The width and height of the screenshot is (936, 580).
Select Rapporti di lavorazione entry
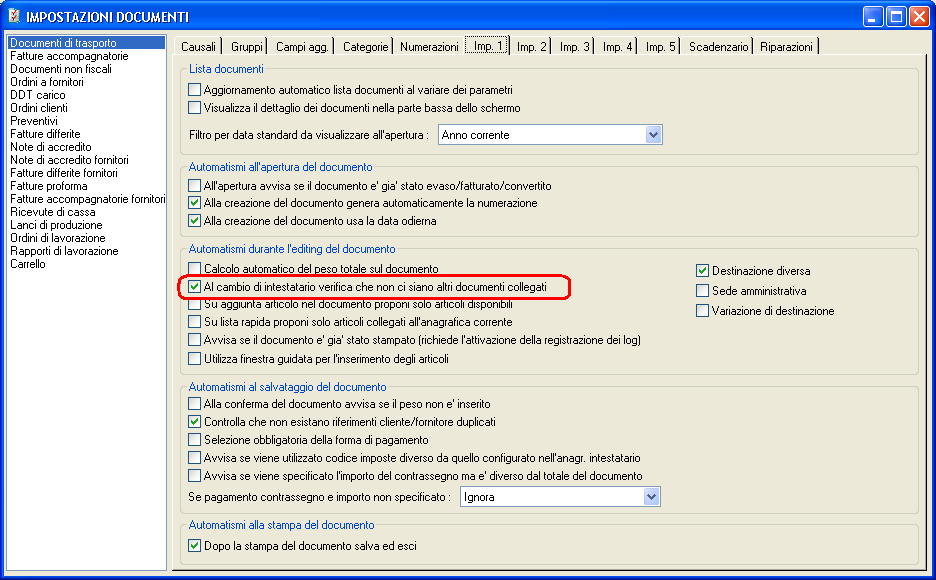coord(87,251)
